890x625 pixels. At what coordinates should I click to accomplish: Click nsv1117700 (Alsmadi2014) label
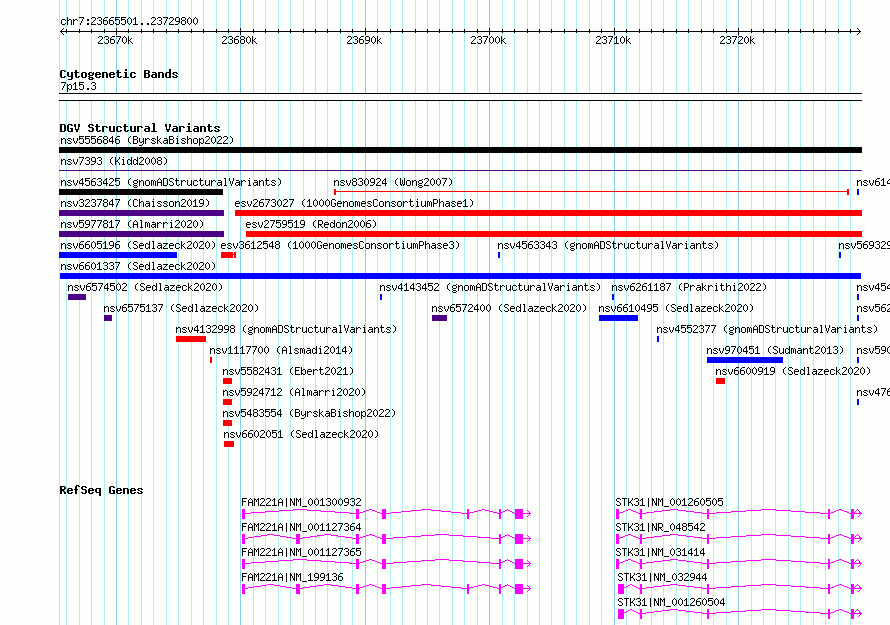tap(281, 350)
